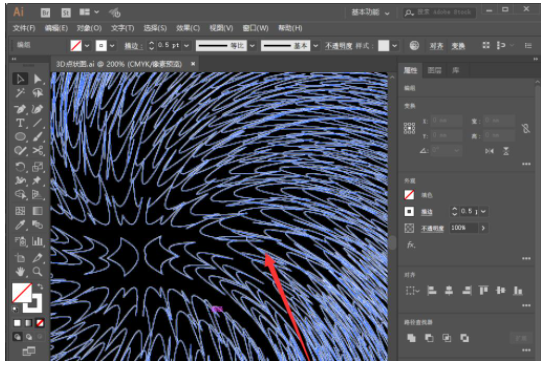
Task: Select the Artboard tool
Action: pyautogui.click(x=20, y=258)
